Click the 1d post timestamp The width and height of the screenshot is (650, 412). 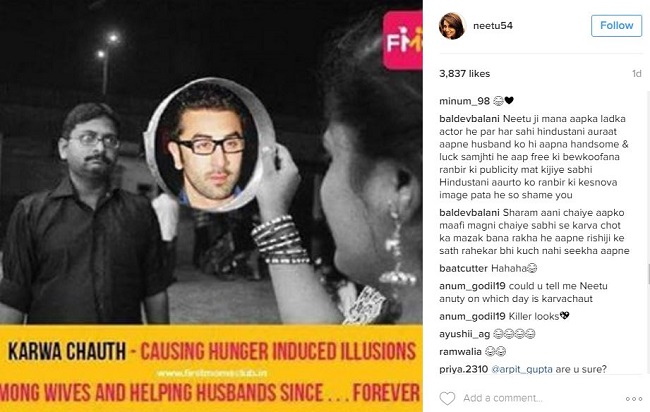(637, 74)
